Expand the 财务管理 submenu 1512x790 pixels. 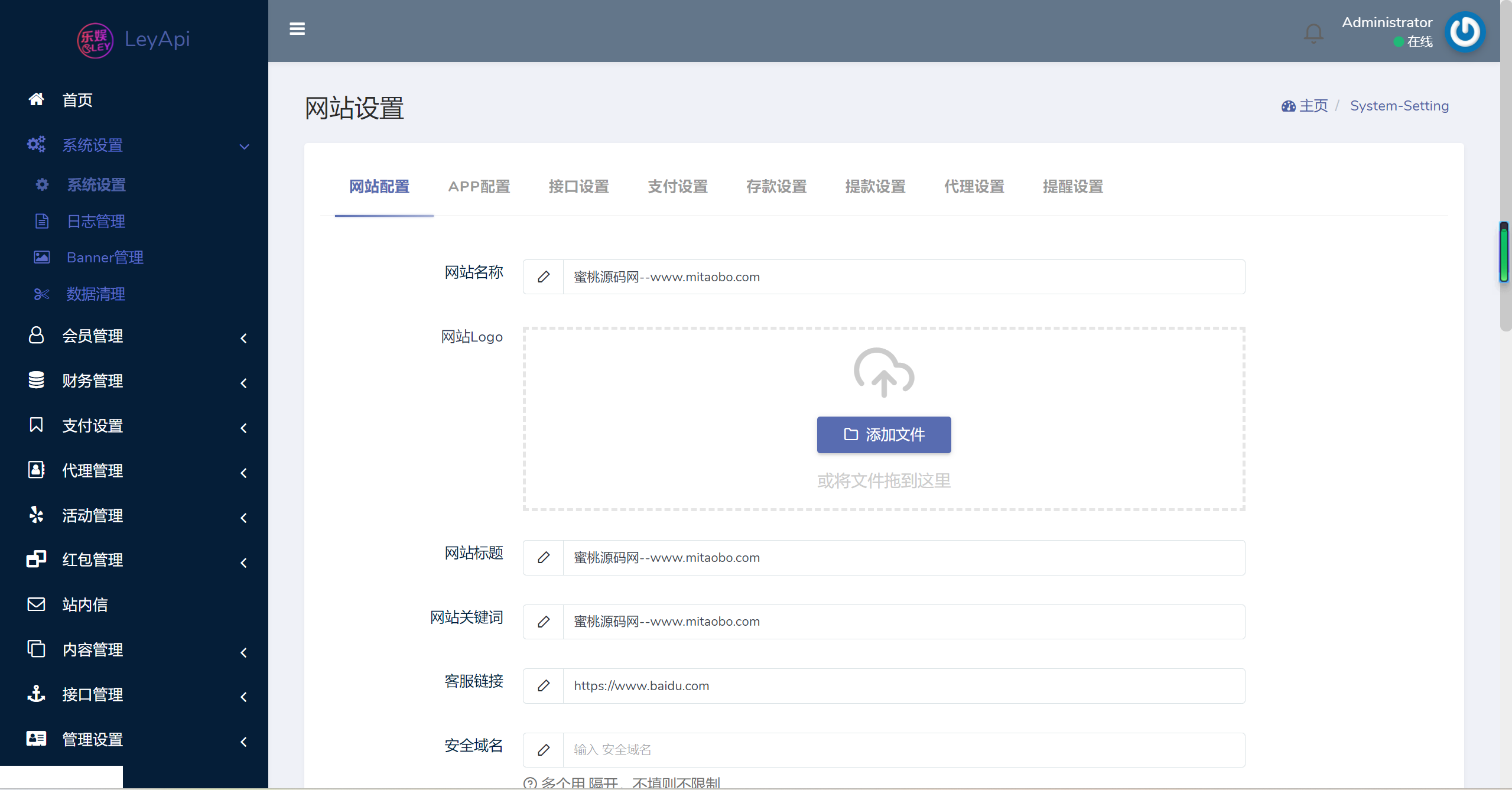point(244,383)
